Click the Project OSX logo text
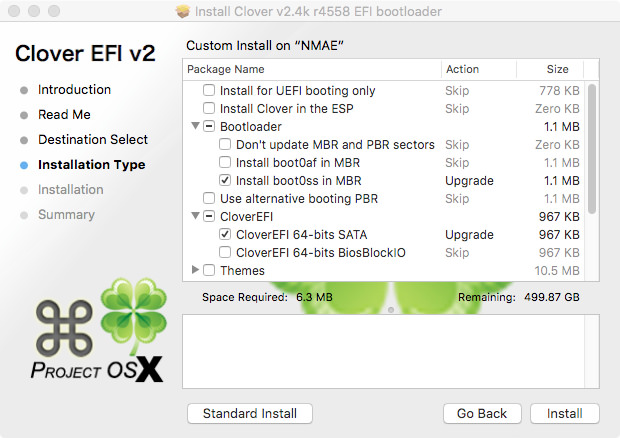Screen dimensions: 620x438 click(97, 369)
